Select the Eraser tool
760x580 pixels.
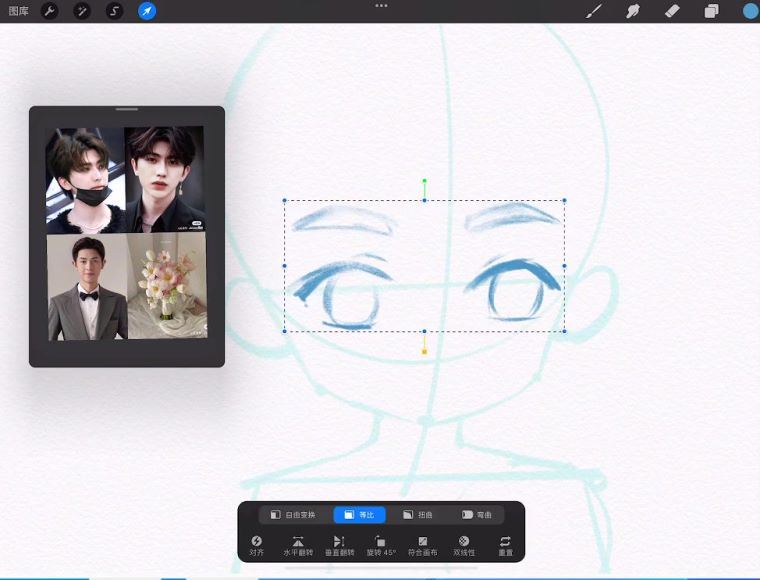tap(672, 11)
